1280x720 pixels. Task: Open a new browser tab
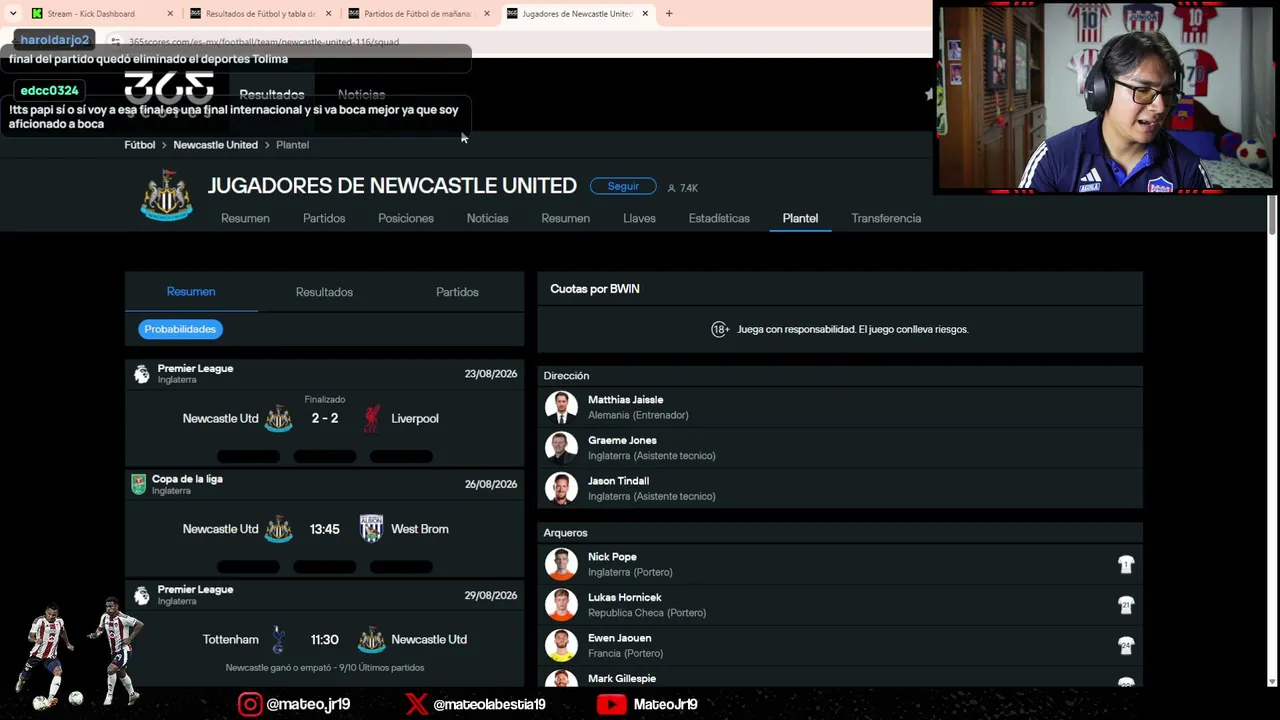669,14
